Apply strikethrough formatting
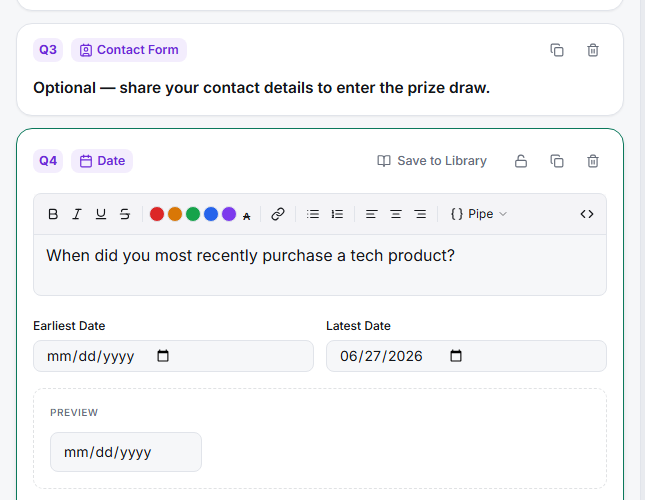Screen dimensions: 645x500 point(125,214)
